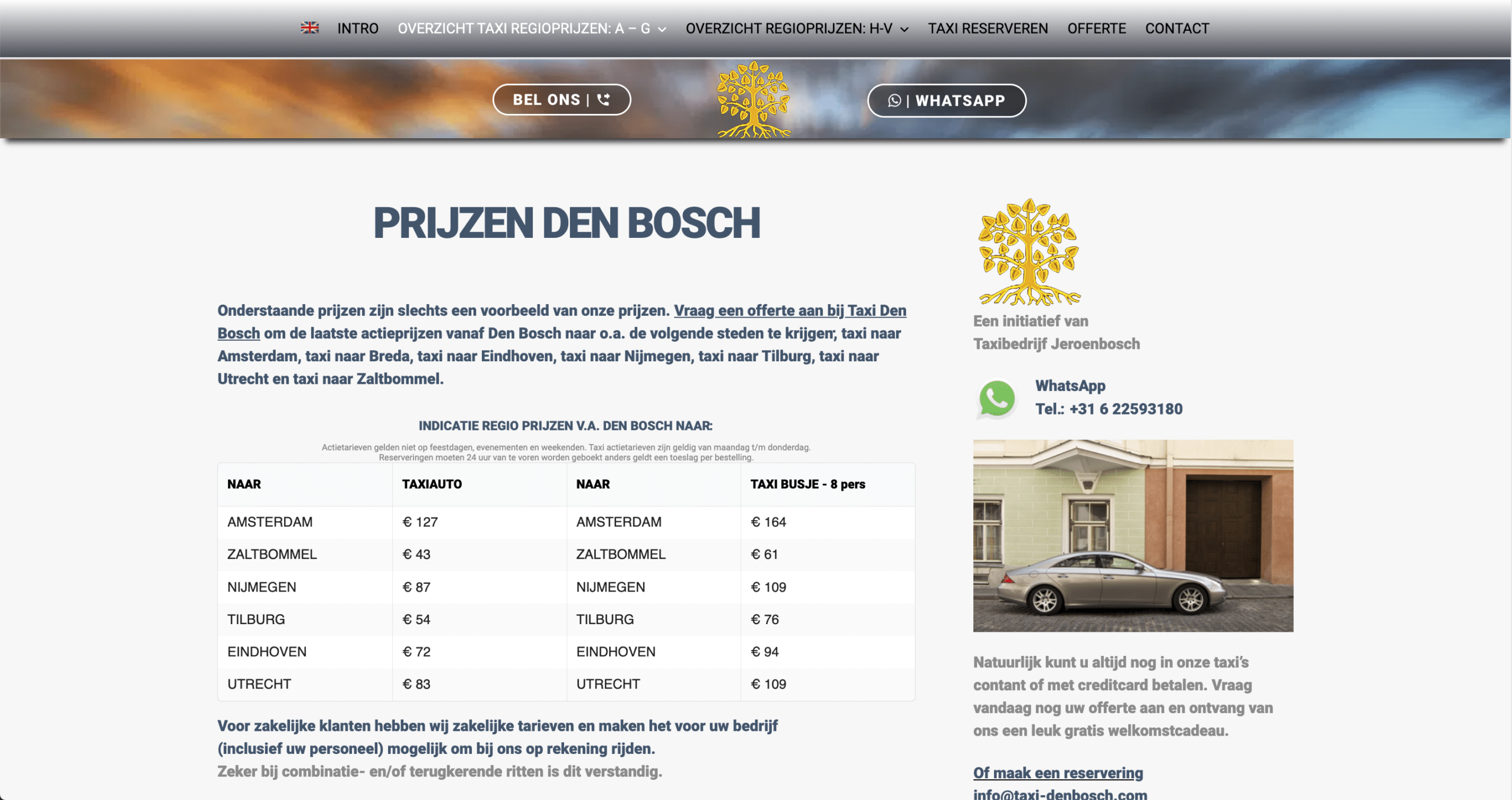
Task: Expand the Regioprijzen H-V chevron
Action: pyautogui.click(x=904, y=29)
